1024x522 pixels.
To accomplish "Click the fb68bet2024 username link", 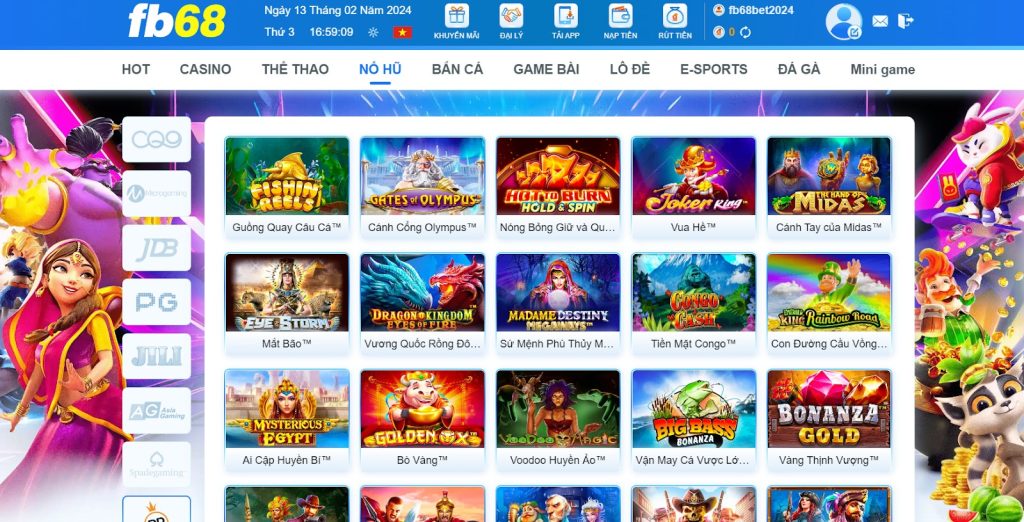I will point(761,10).
